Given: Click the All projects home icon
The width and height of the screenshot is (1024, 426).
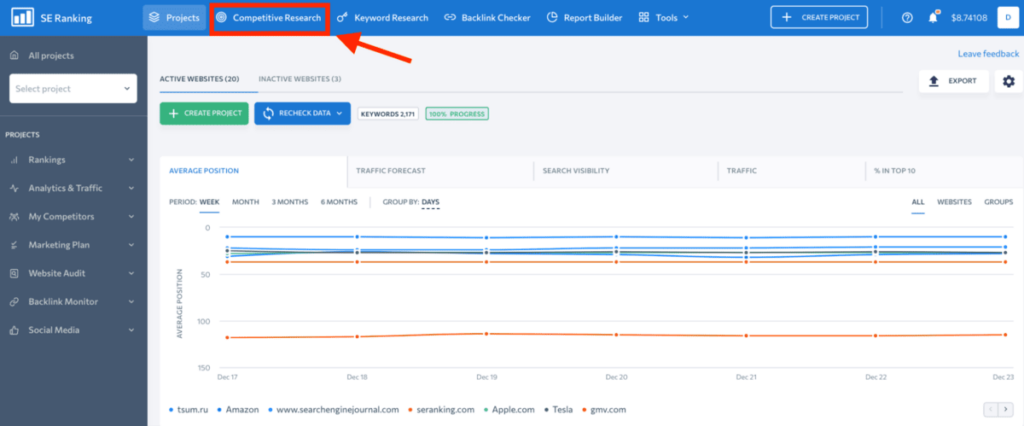Looking at the screenshot, I should coord(14,56).
